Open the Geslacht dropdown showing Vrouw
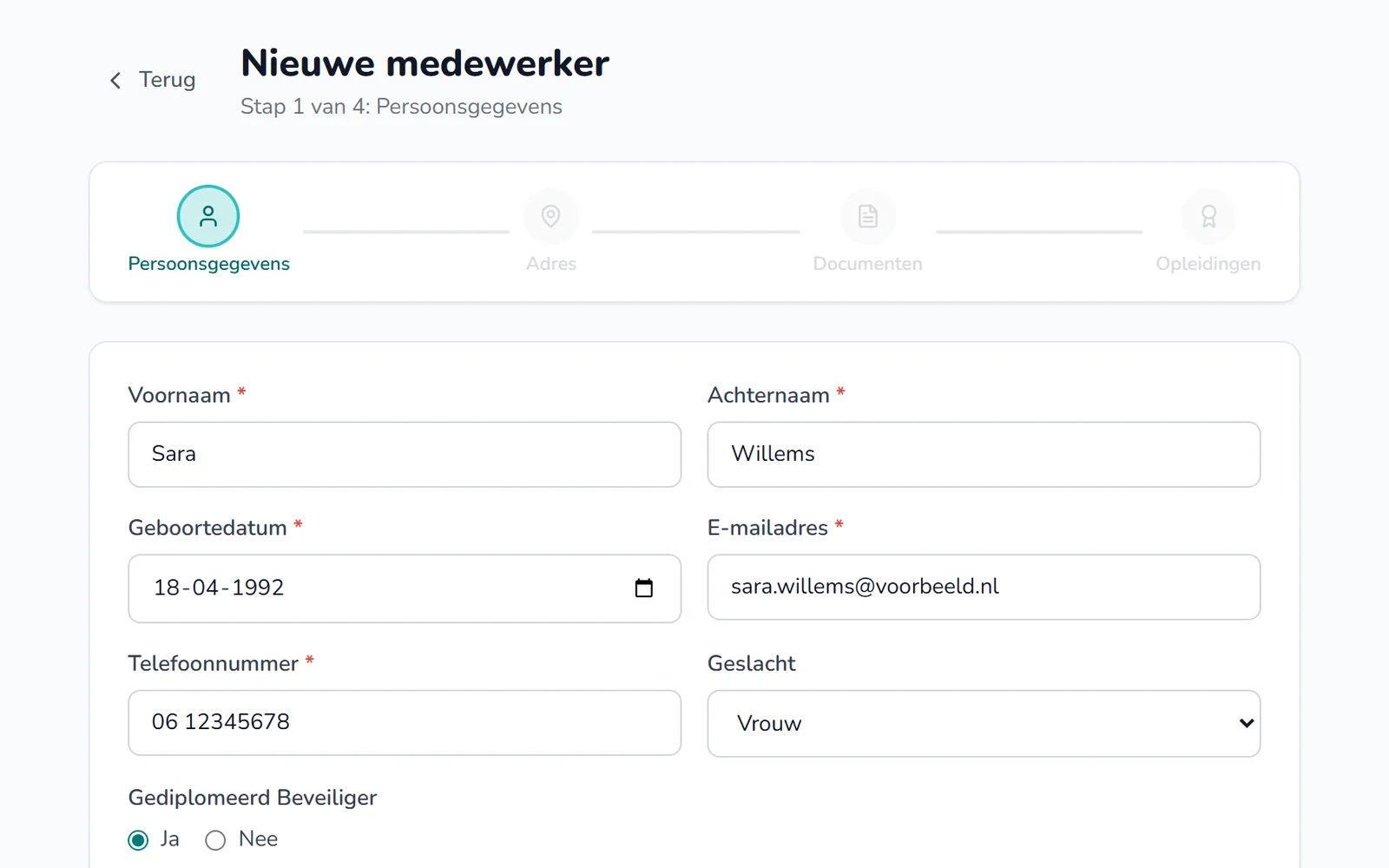1389x868 pixels. point(984,724)
